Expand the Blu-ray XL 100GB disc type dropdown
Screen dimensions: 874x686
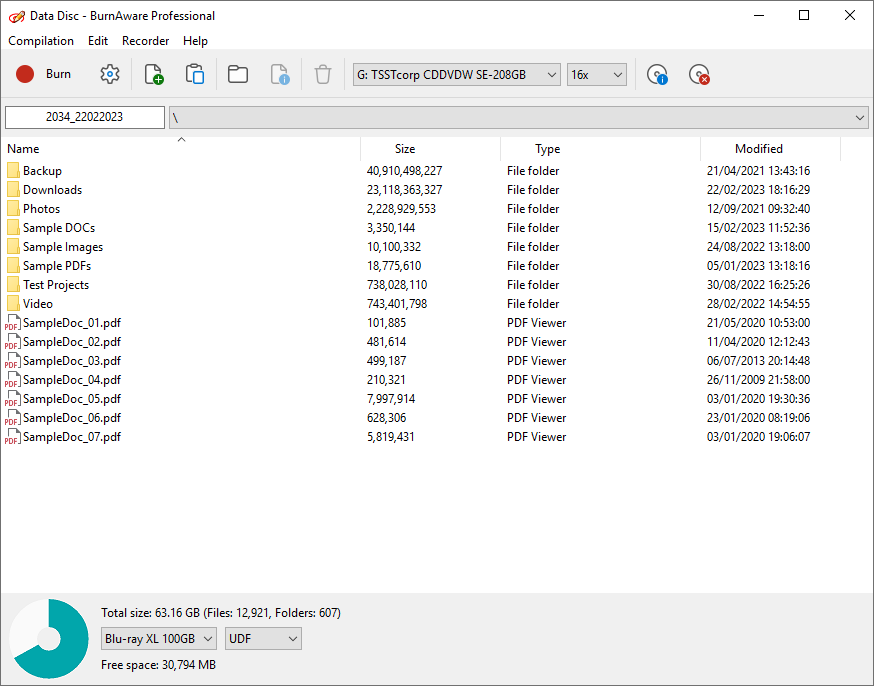coord(159,638)
